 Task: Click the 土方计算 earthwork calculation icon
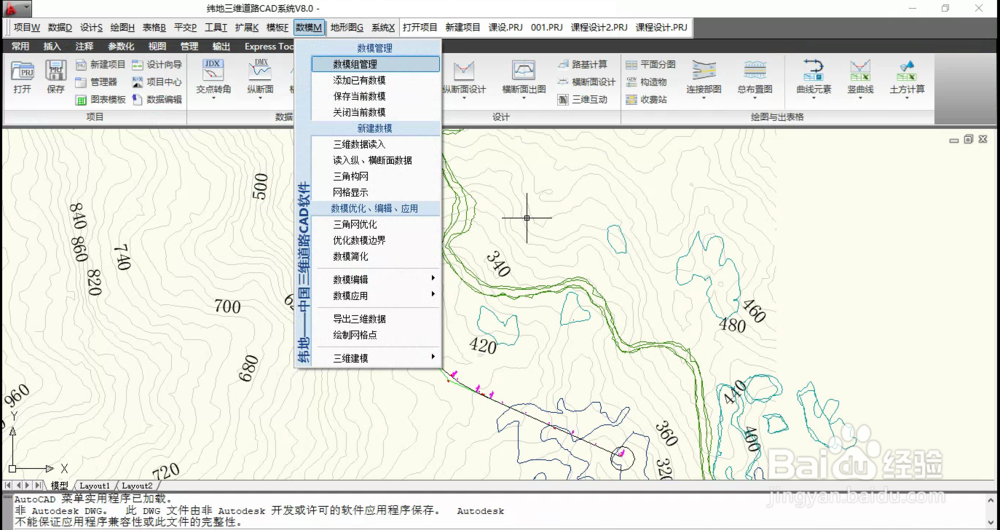pyautogui.click(x=907, y=71)
